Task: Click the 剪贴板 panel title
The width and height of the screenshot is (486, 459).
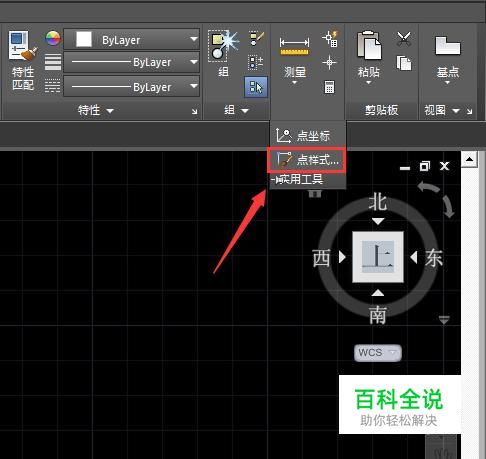Action: pyautogui.click(x=381, y=110)
